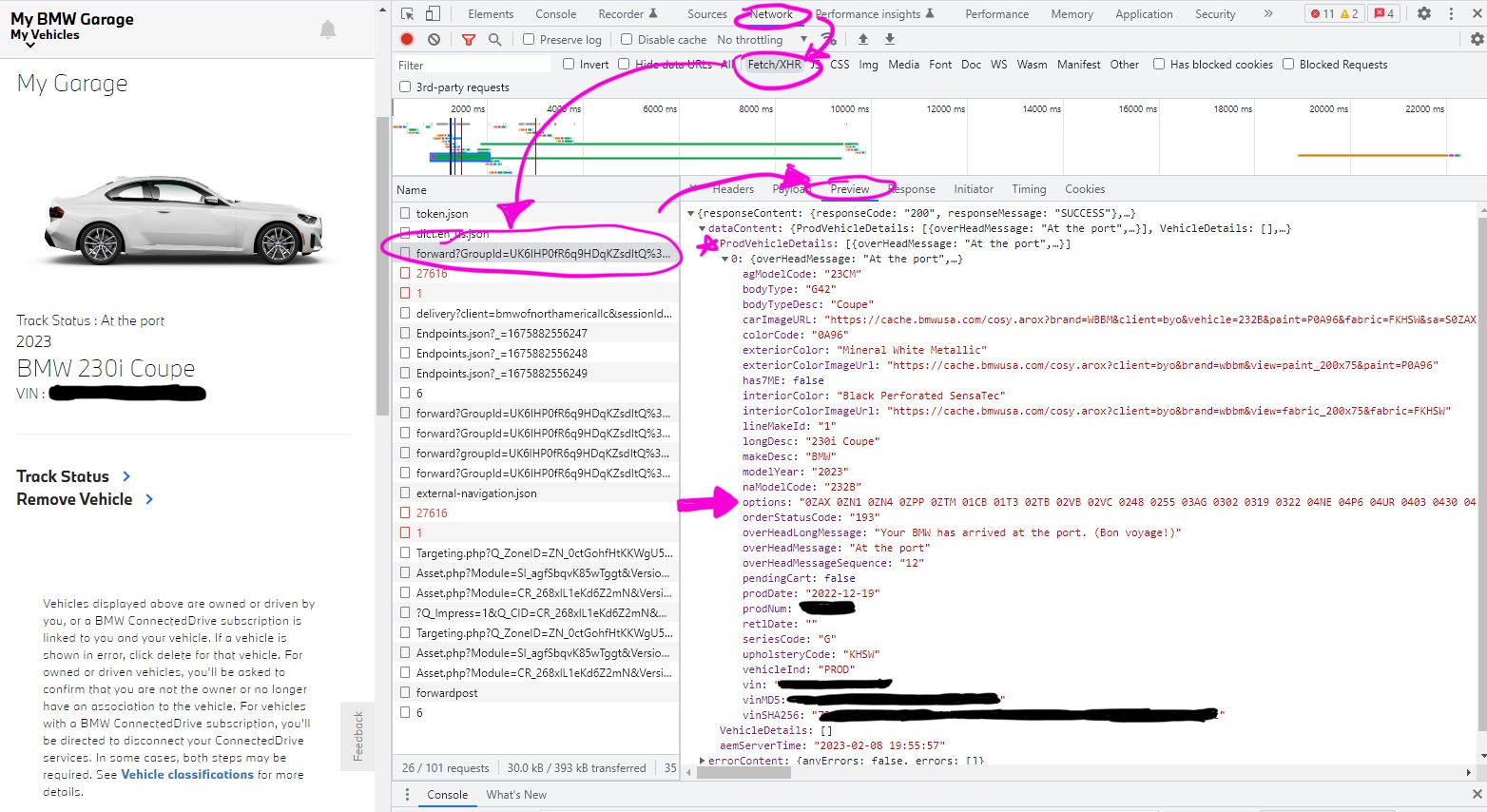Open the Headers tab of request
1487x812 pixels.
coord(733,189)
